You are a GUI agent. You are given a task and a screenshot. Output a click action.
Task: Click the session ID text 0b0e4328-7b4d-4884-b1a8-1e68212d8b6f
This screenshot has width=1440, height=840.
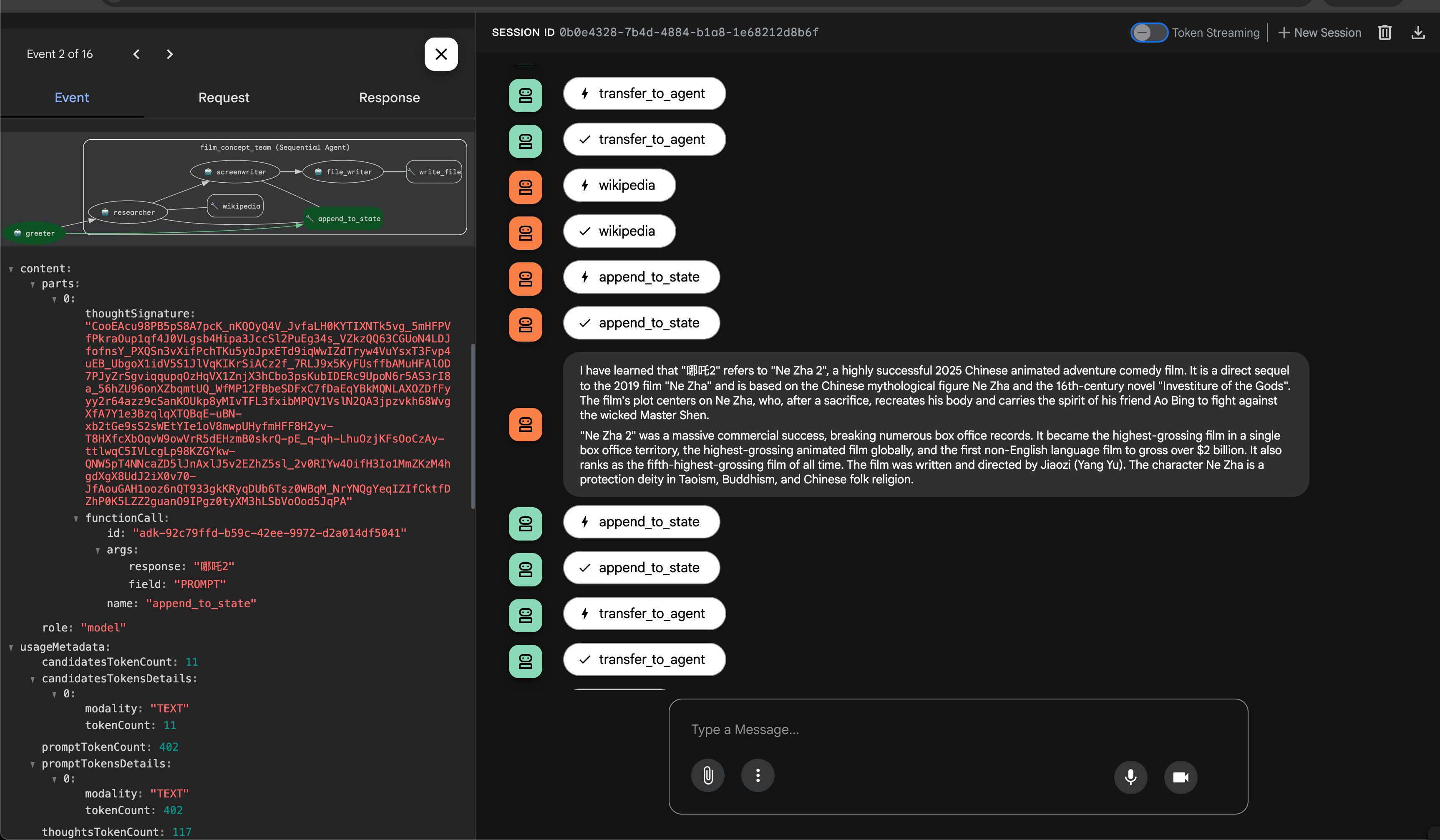(x=689, y=33)
